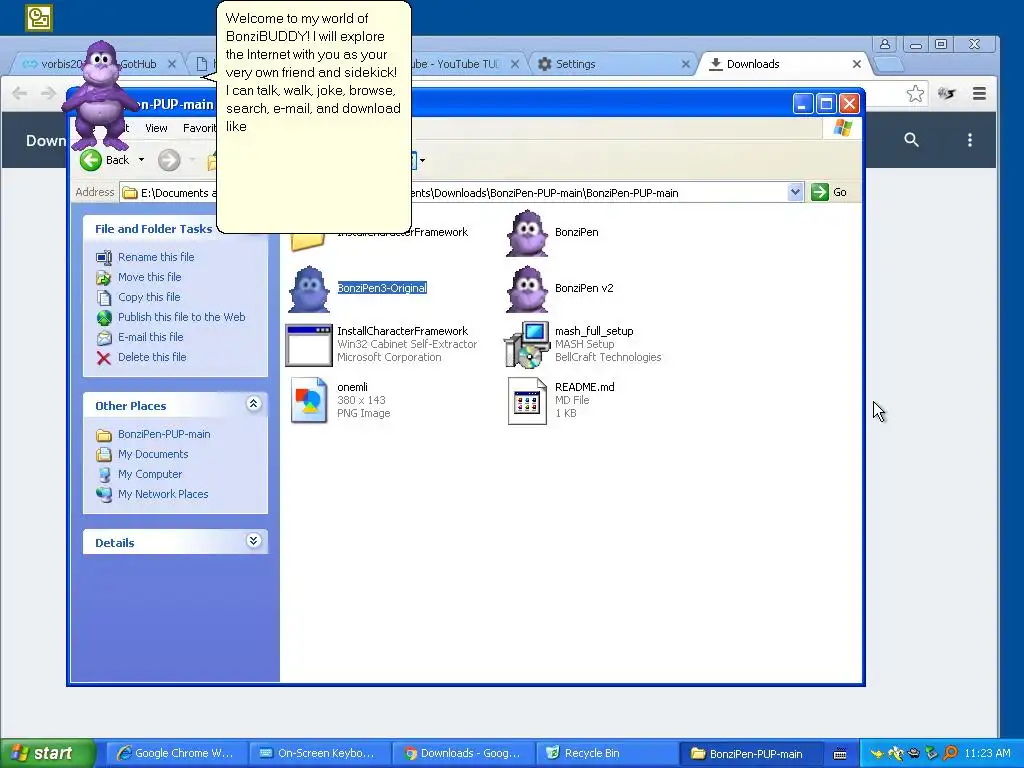Select the BonziPen v2 file icon
The height and width of the screenshot is (768, 1024).
pos(527,289)
